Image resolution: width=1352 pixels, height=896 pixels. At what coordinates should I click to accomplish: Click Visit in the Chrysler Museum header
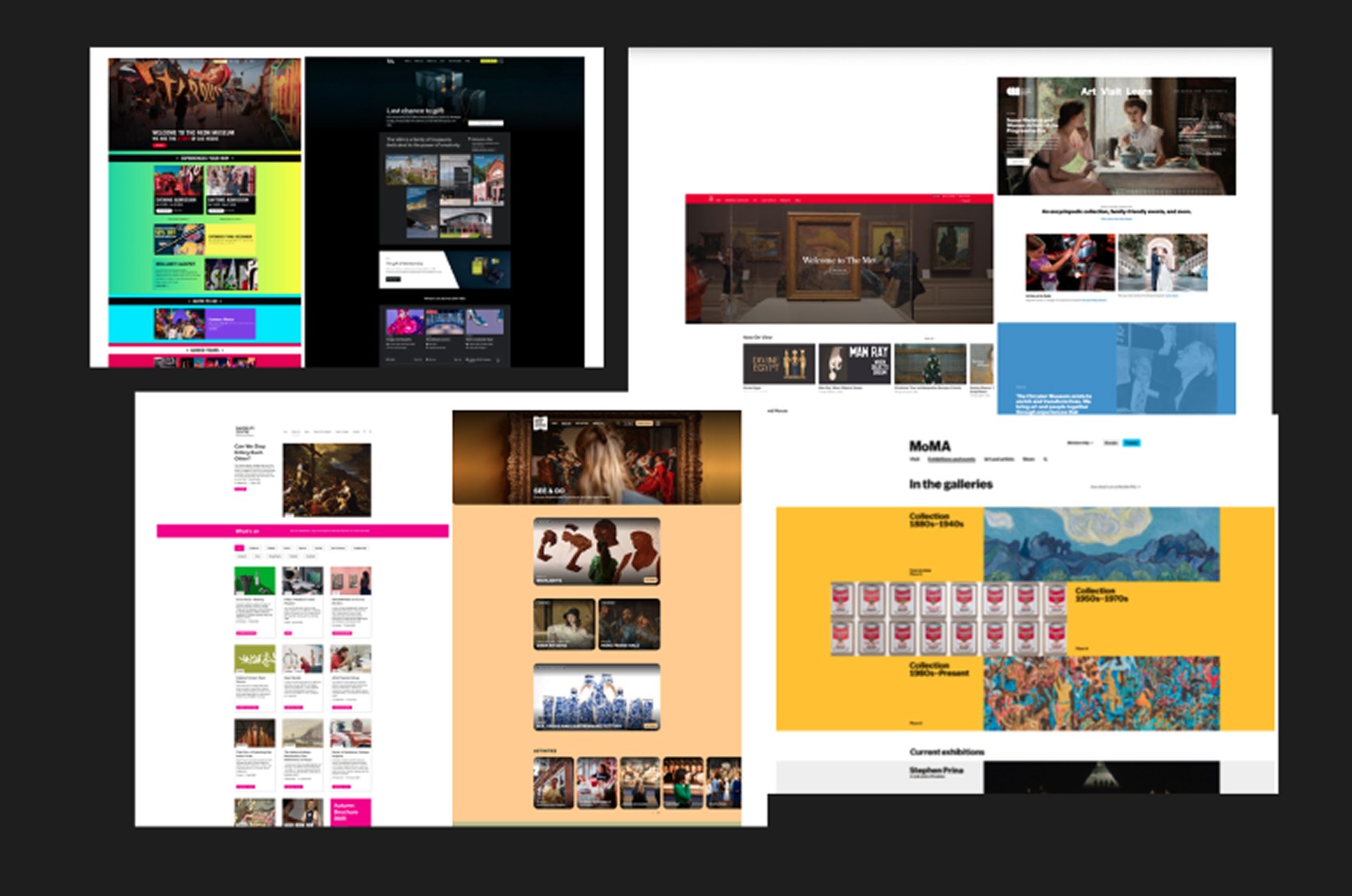point(1110,91)
